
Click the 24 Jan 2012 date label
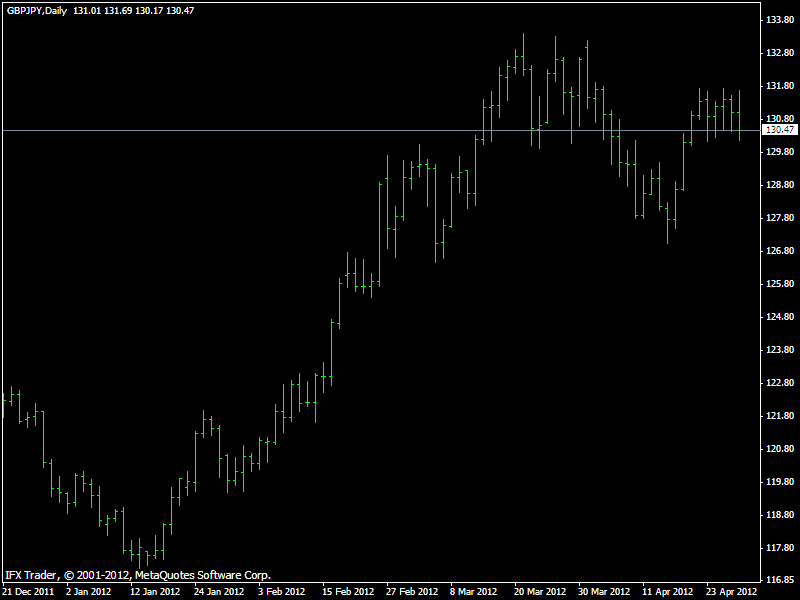(219, 592)
